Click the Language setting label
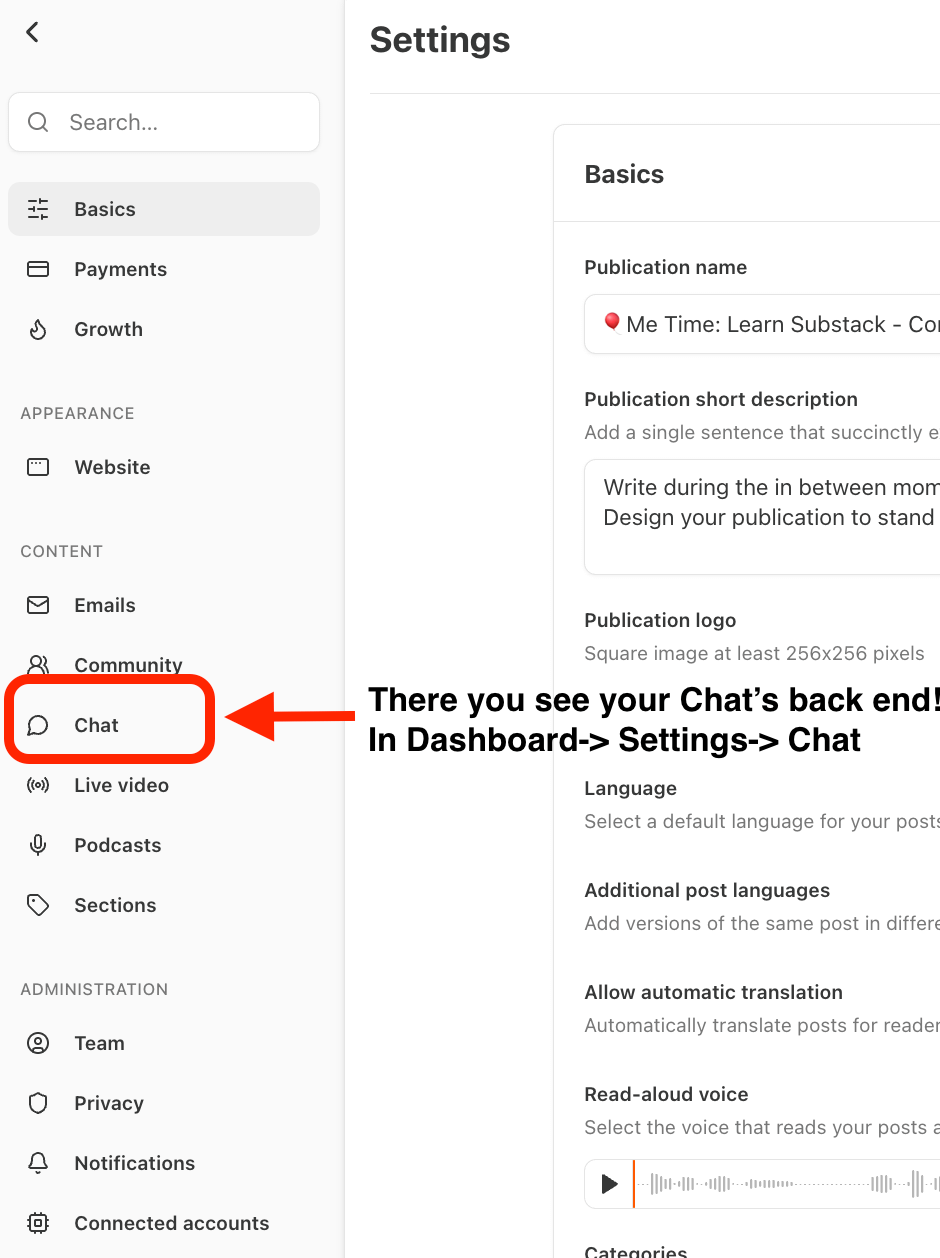This screenshot has width=940, height=1258. 630,788
